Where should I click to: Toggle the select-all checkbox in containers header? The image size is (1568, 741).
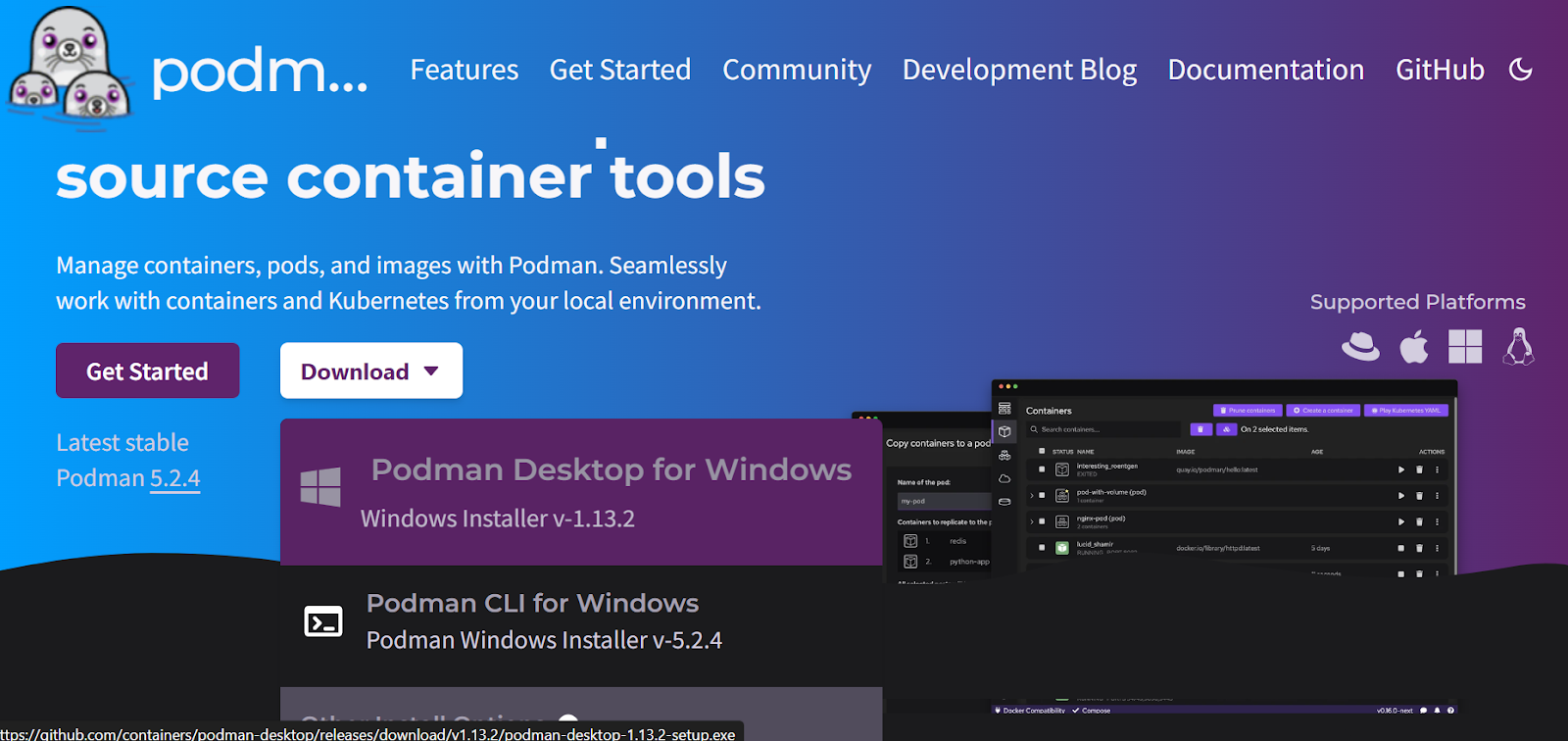click(x=1041, y=452)
